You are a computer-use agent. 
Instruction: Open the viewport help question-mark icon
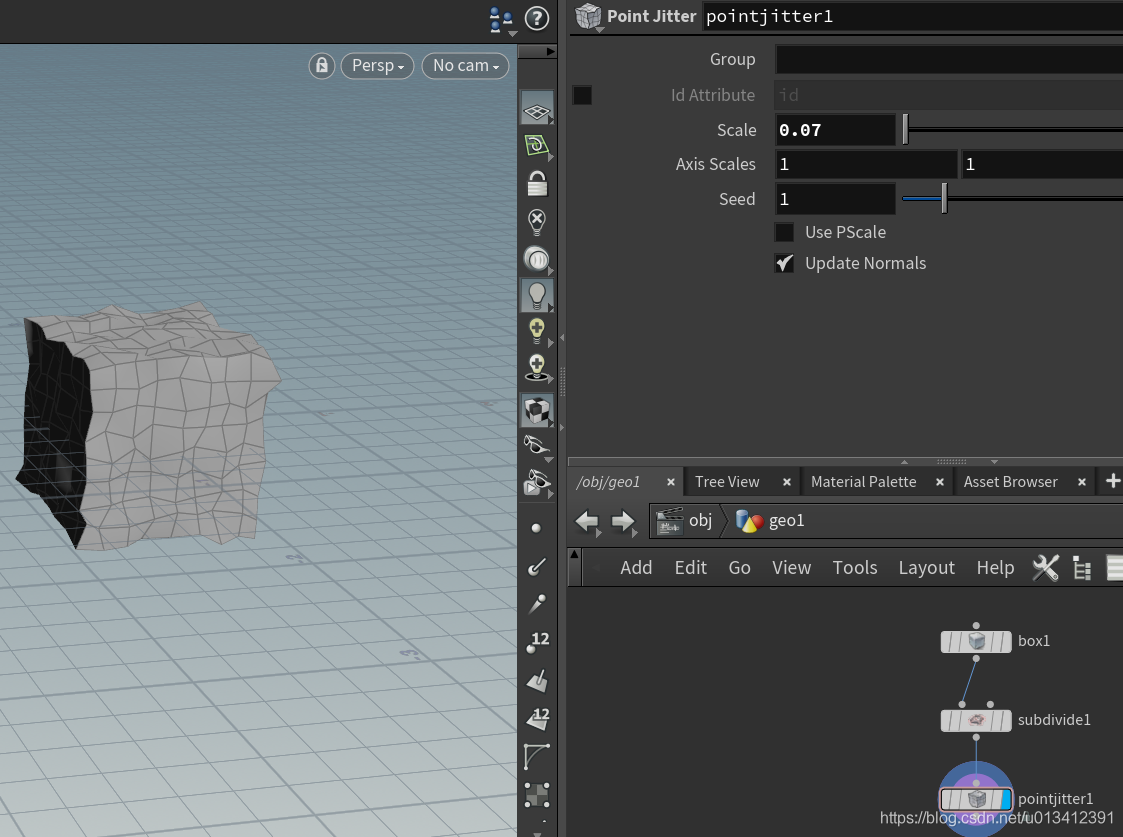(536, 19)
